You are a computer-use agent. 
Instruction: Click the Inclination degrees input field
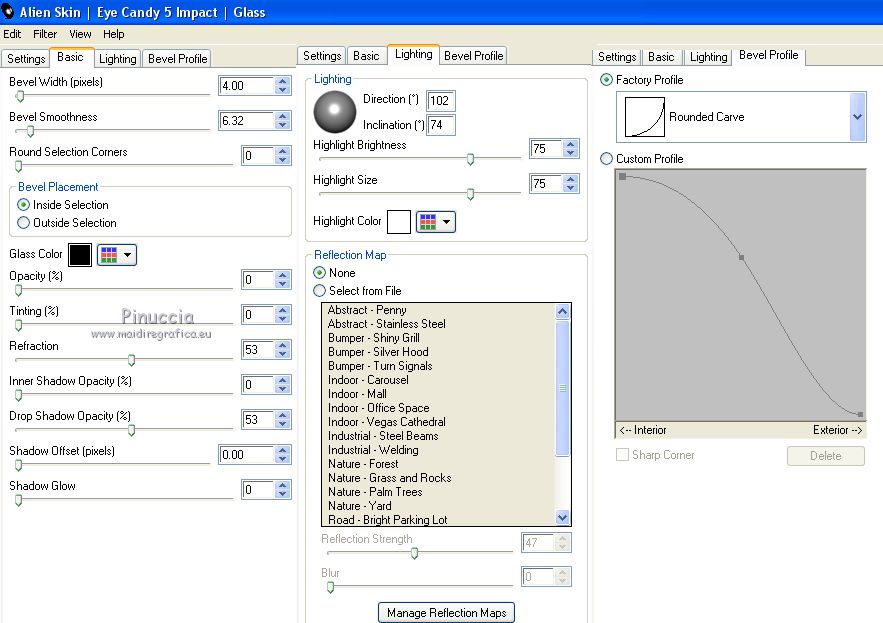coord(440,125)
